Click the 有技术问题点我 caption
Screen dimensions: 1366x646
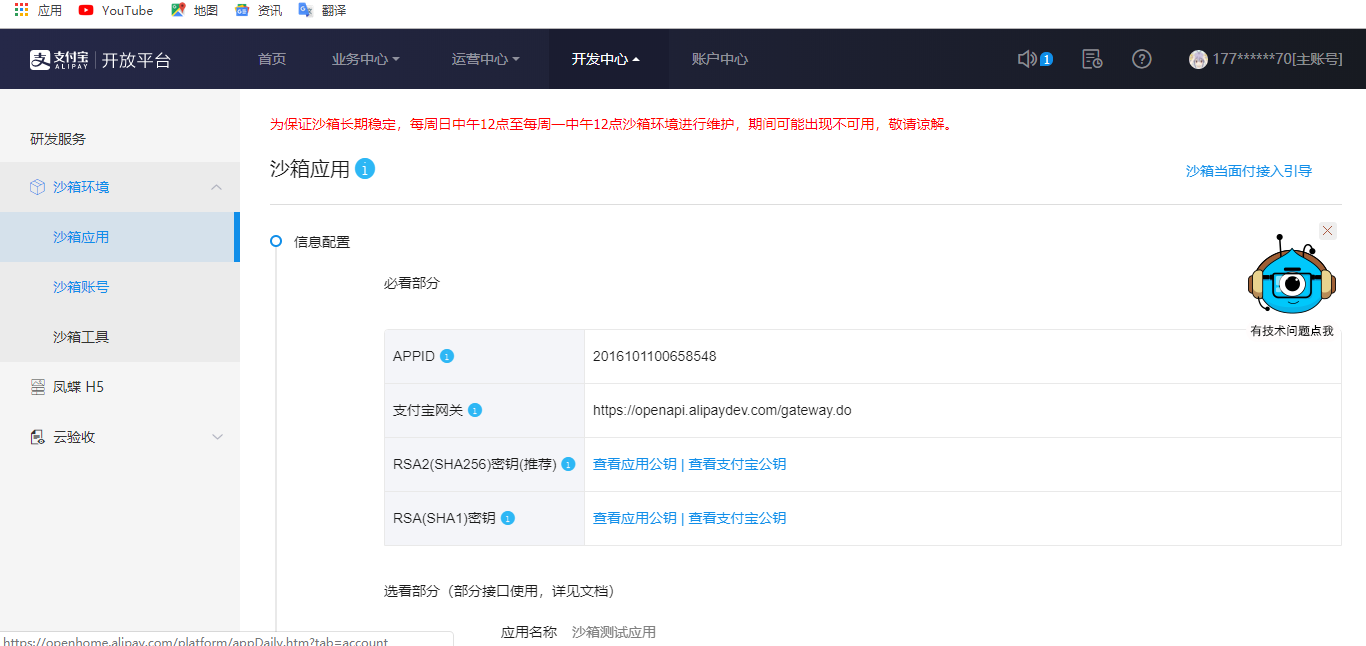pos(1292,331)
